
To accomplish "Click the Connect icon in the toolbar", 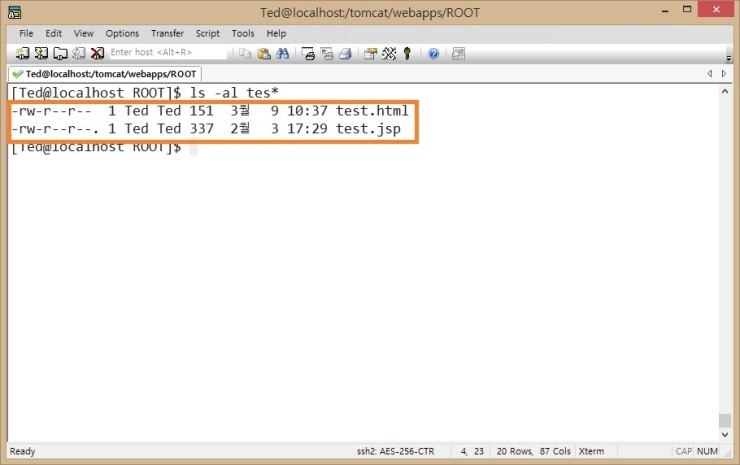I will [x=24, y=53].
